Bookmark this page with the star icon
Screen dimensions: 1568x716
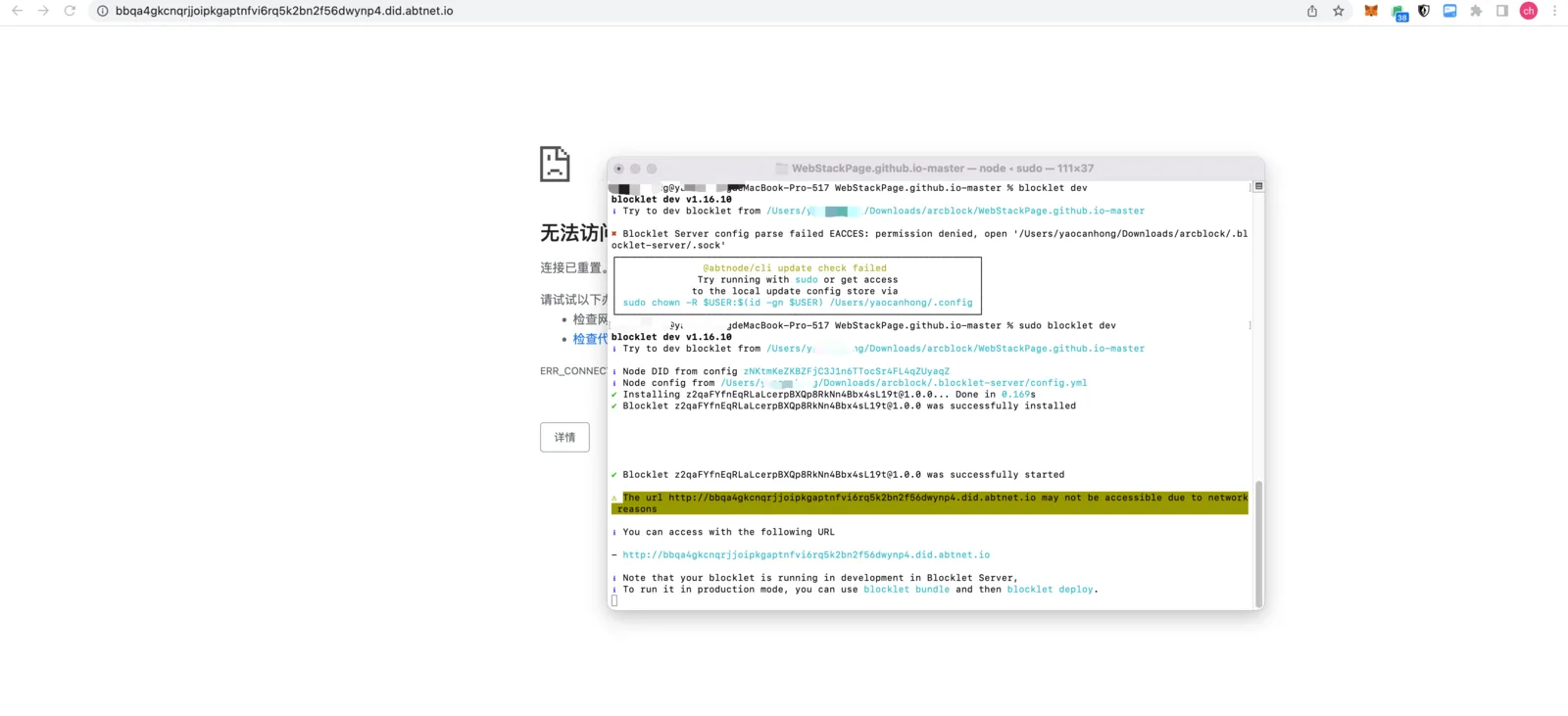tap(1339, 11)
